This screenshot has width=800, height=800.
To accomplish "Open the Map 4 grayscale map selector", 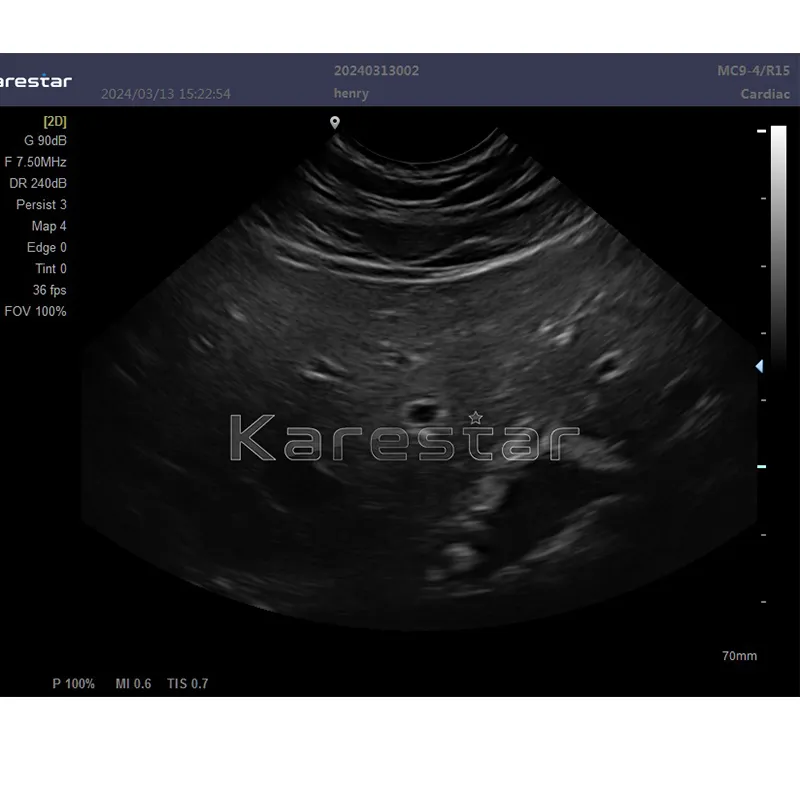I will coord(47,226).
